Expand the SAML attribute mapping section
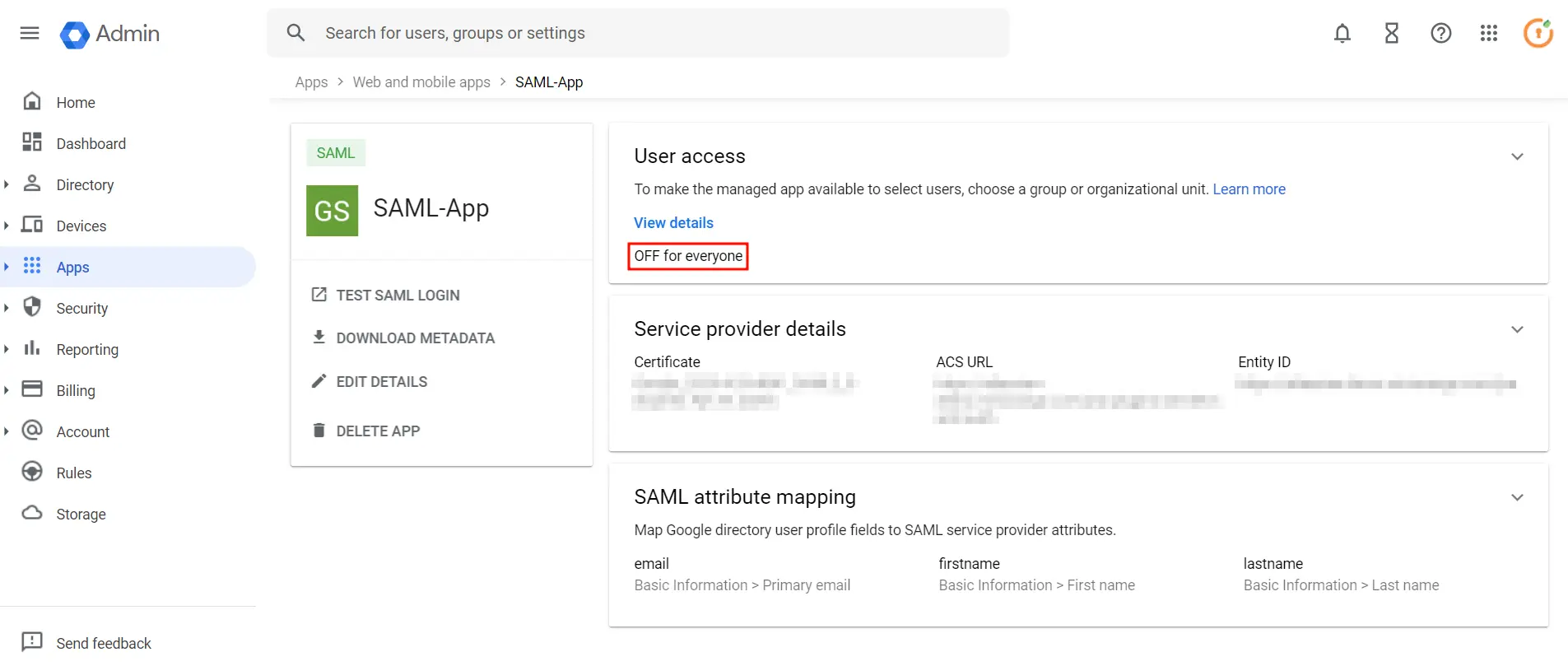This screenshot has height=666, width=1568. click(1517, 497)
